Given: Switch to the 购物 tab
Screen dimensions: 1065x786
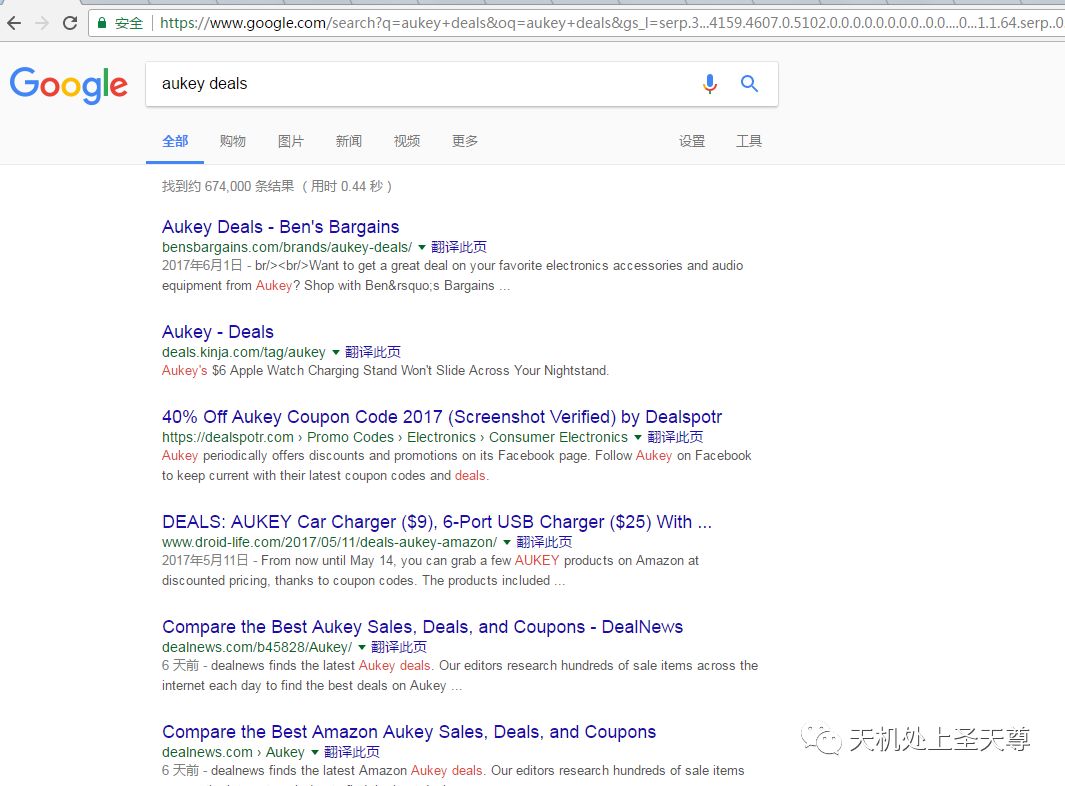Looking at the screenshot, I should click(232, 141).
